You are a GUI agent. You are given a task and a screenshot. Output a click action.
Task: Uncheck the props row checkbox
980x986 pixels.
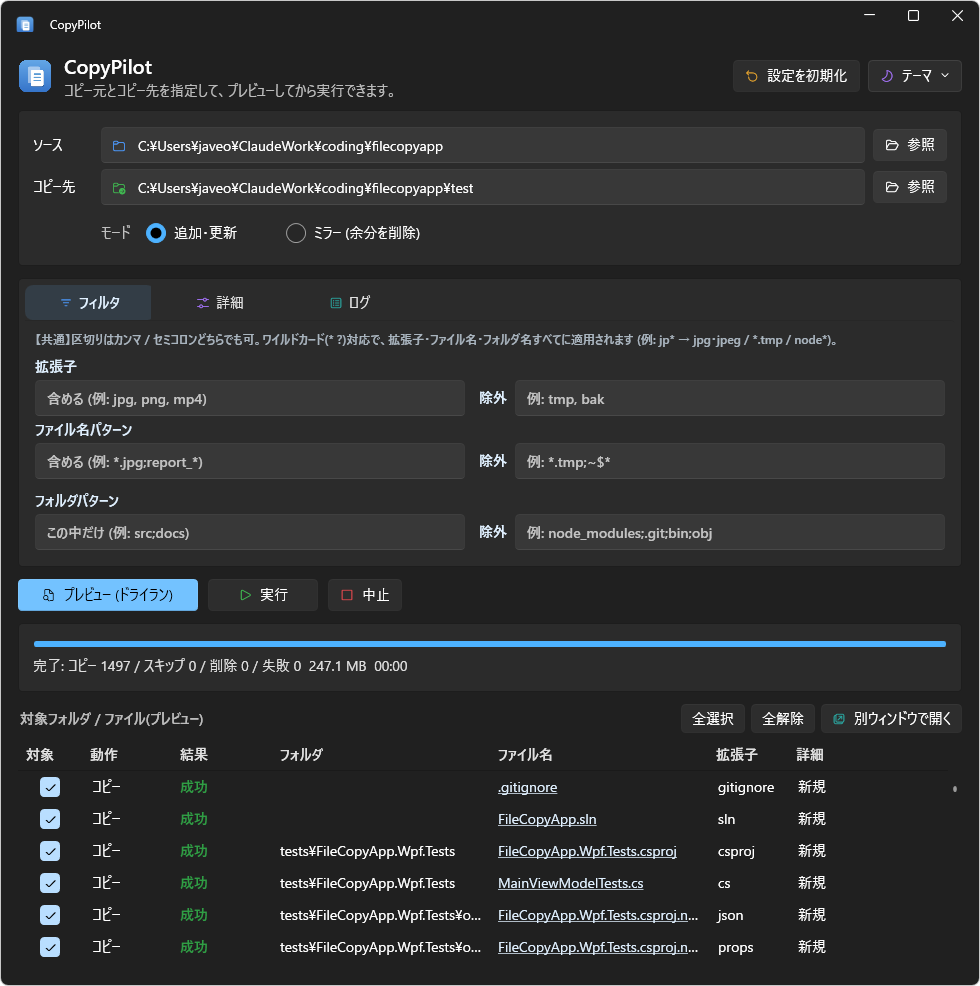tap(50, 947)
